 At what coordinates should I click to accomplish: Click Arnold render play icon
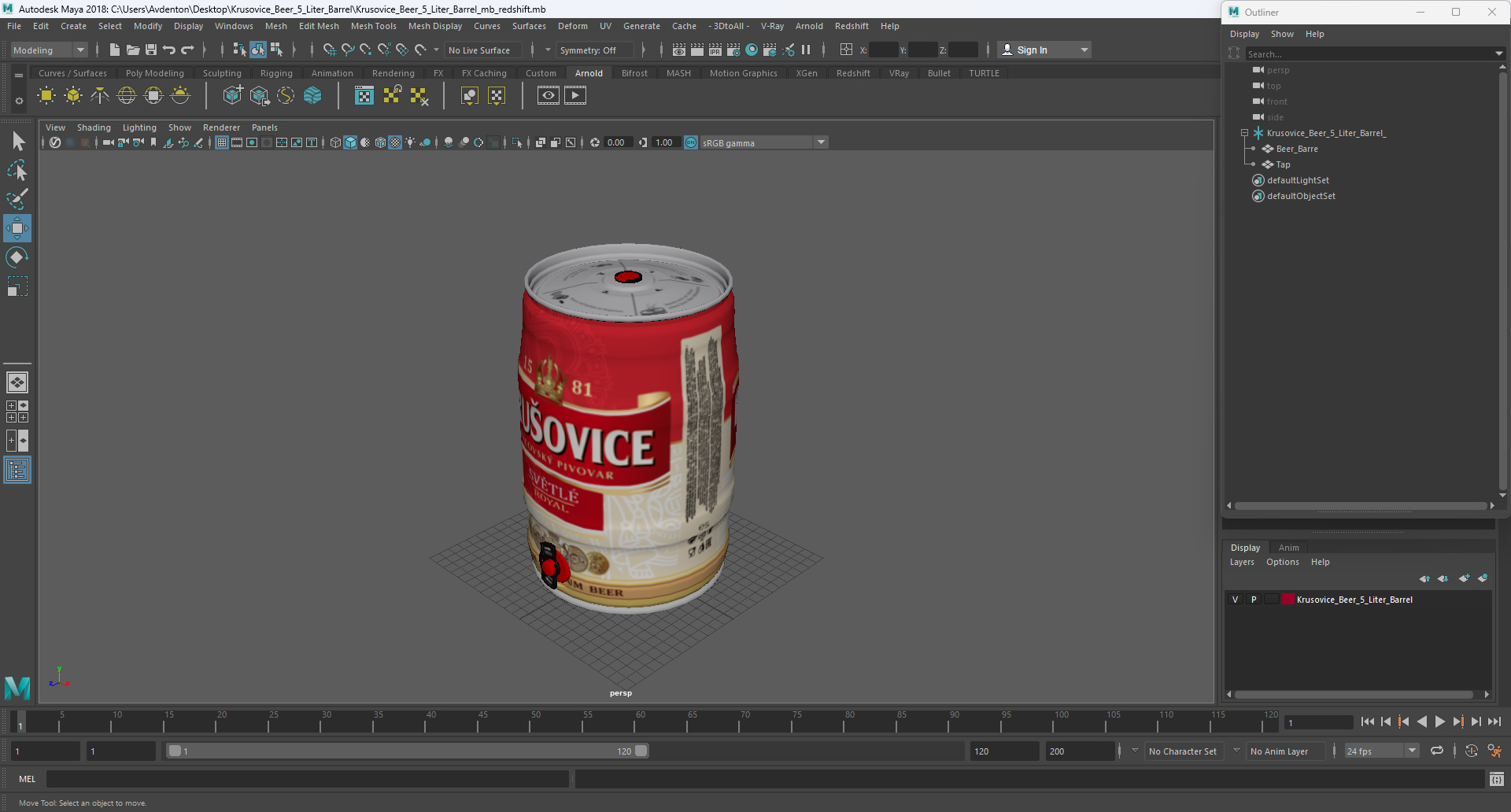point(575,96)
